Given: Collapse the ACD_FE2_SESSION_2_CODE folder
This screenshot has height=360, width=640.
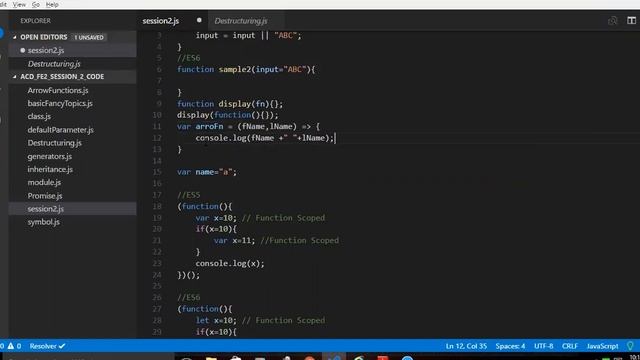Looking at the screenshot, I should click(x=15, y=77).
